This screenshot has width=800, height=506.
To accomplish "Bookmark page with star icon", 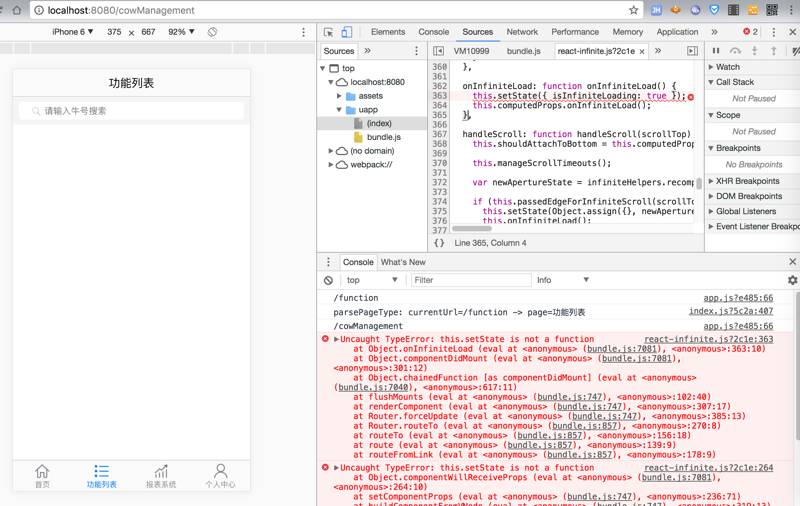I will (634, 10).
